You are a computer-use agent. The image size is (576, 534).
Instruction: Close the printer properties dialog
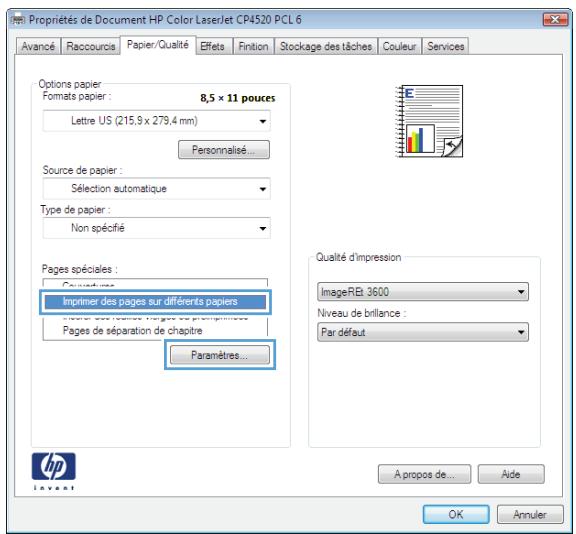555,20
